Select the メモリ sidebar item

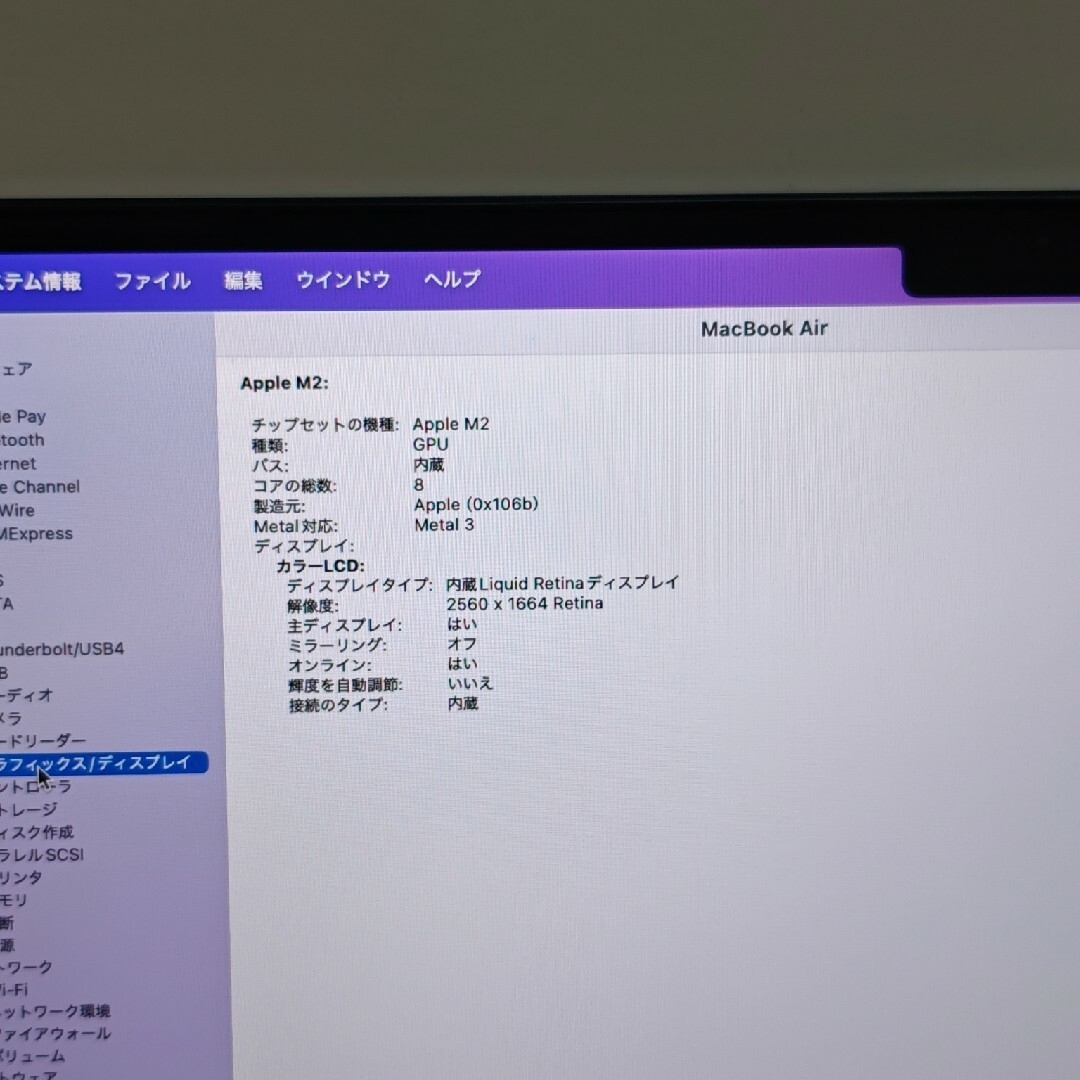(x=14, y=900)
